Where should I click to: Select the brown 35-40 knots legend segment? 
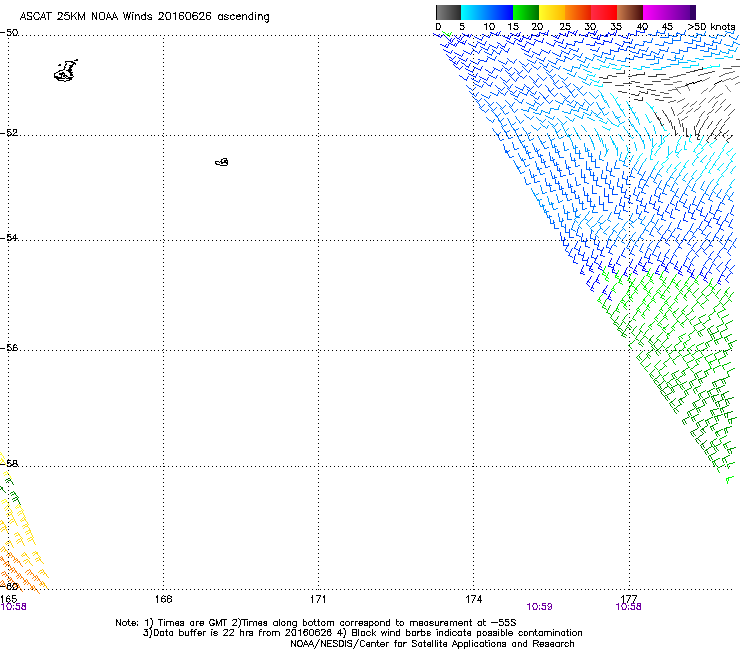click(630, 12)
